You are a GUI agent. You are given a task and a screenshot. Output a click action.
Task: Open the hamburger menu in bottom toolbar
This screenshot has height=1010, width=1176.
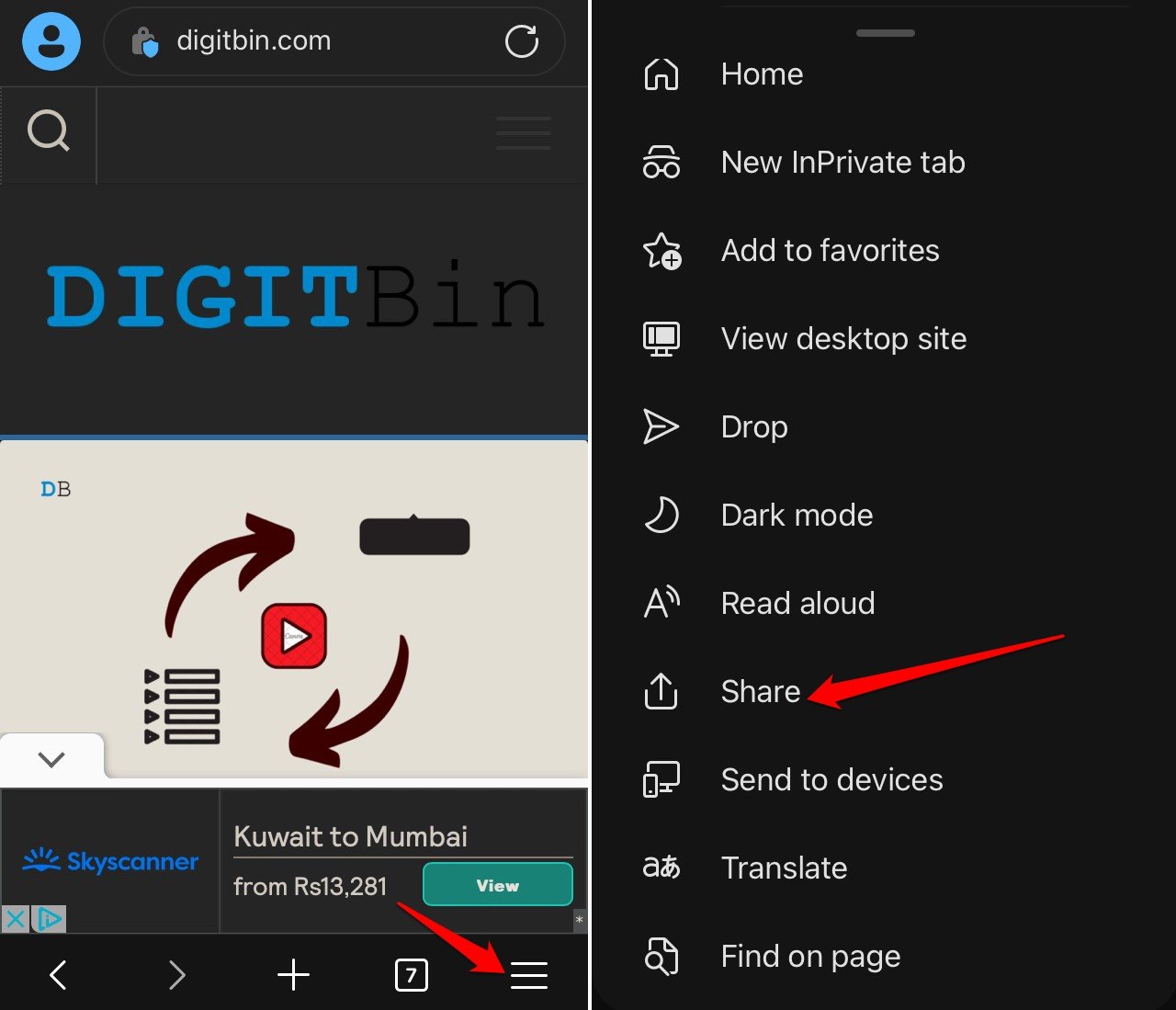click(x=529, y=975)
